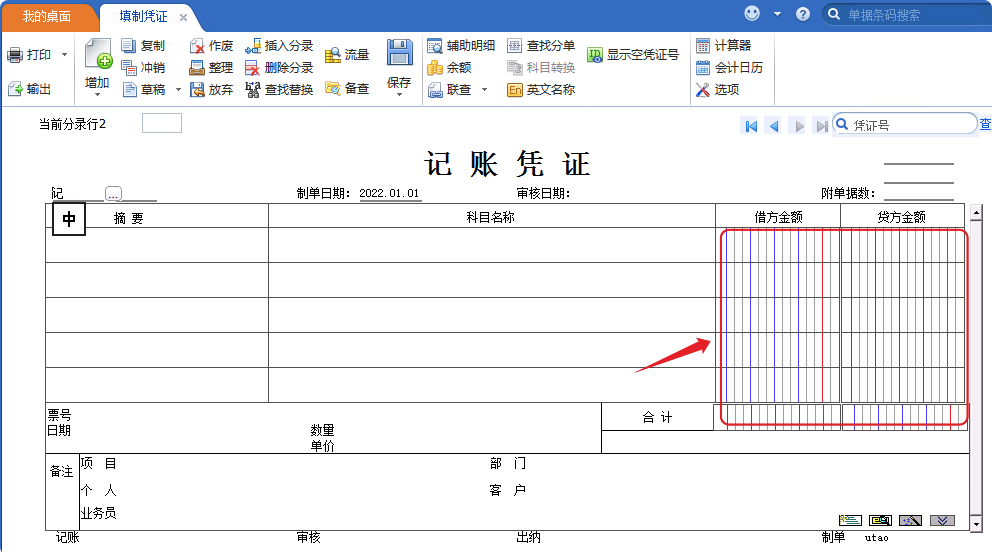Viewport: 992px width, 555px height.
Task: Expand the Draft (草稿) dropdown arrow
Action: click(178, 90)
